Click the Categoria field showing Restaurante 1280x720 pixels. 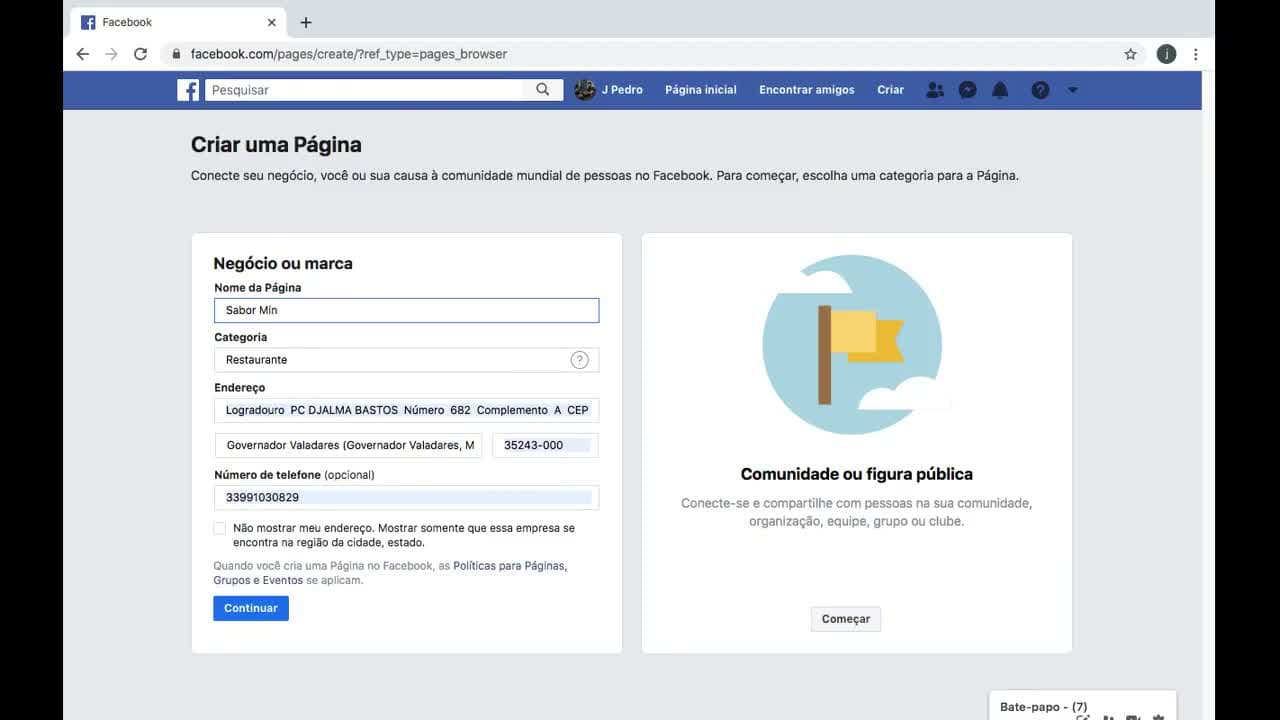(406, 360)
